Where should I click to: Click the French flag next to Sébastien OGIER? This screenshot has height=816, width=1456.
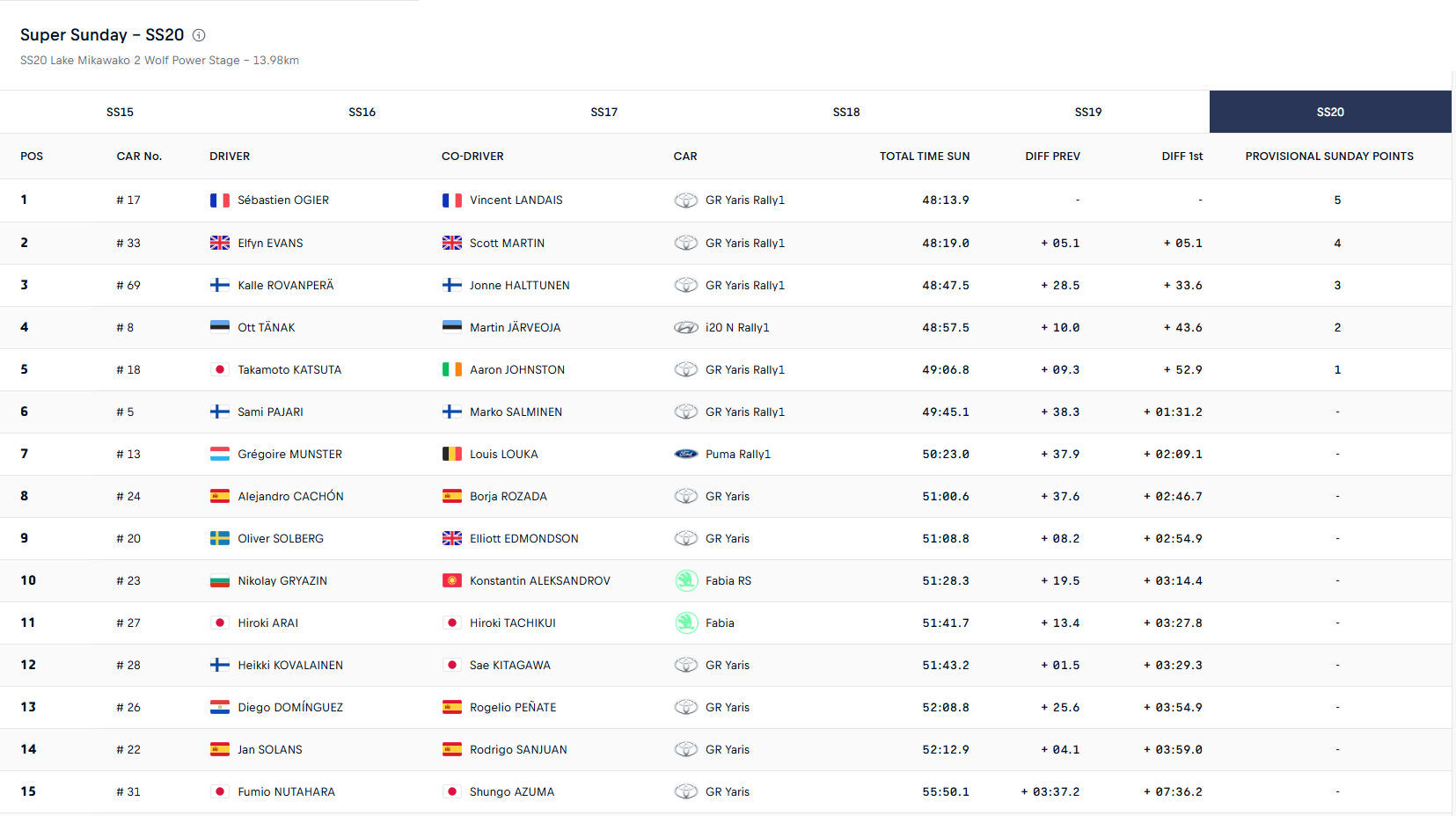[219, 200]
